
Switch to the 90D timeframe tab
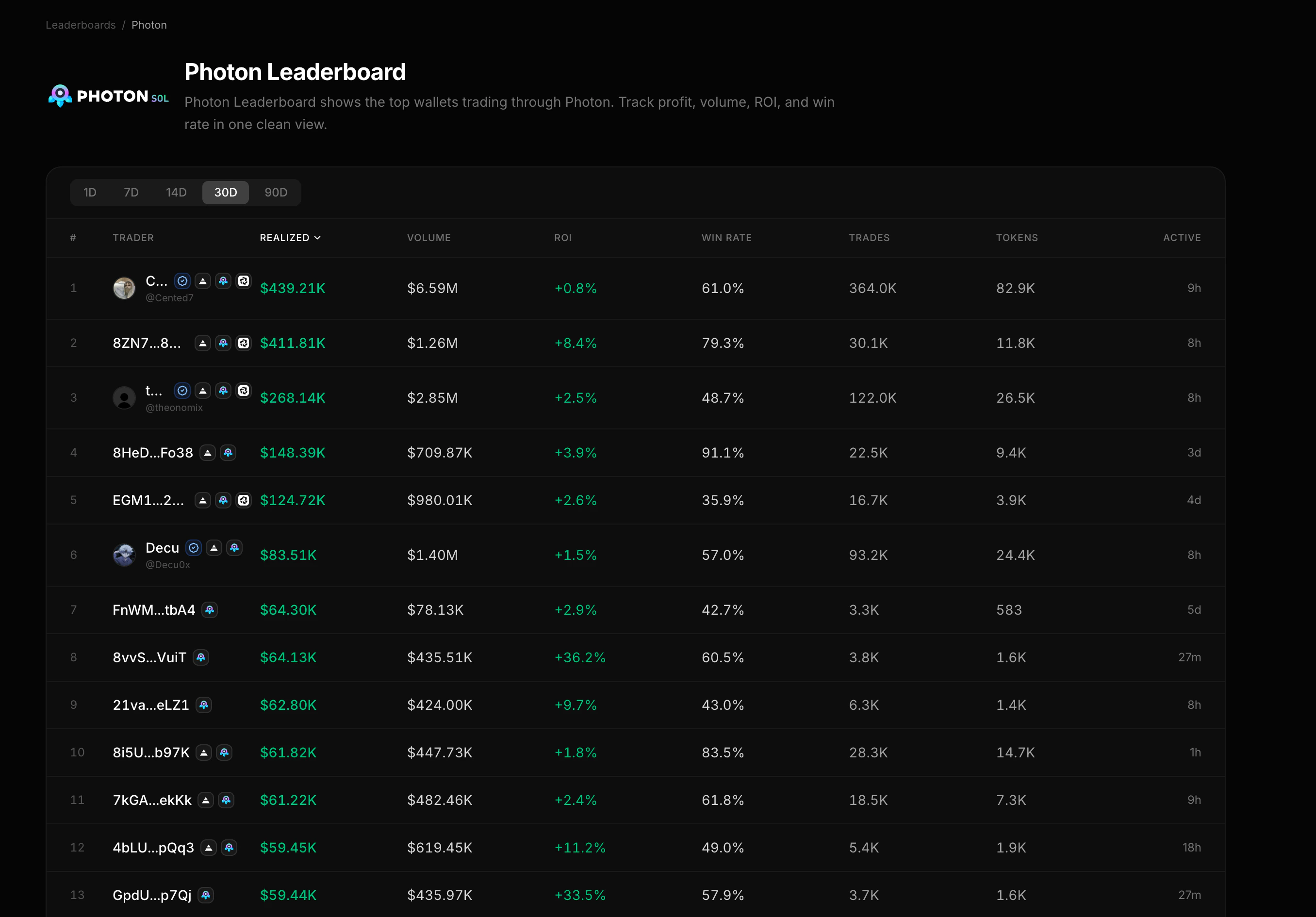276,193
